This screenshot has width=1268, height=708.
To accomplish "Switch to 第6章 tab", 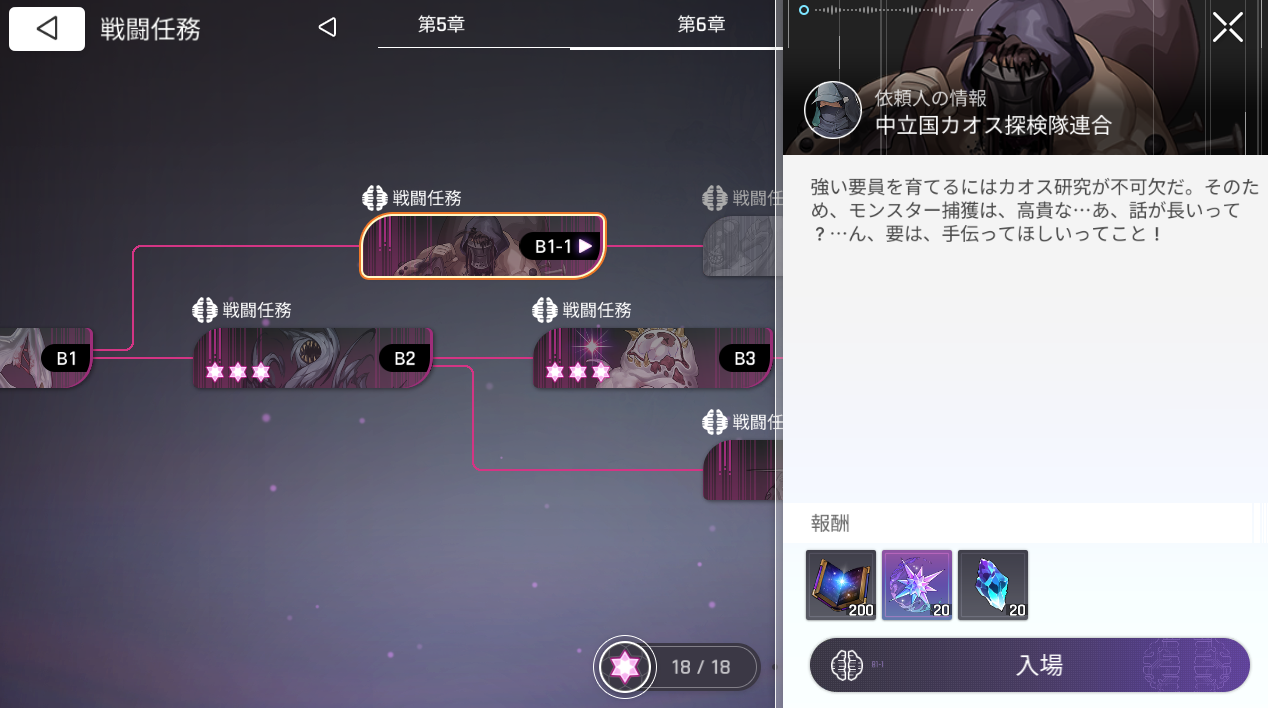I will coord(701,25).
